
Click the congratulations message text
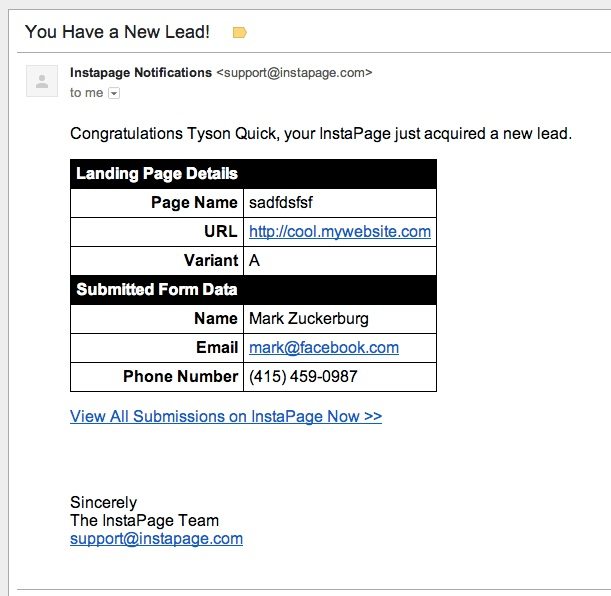click(321, 134)
